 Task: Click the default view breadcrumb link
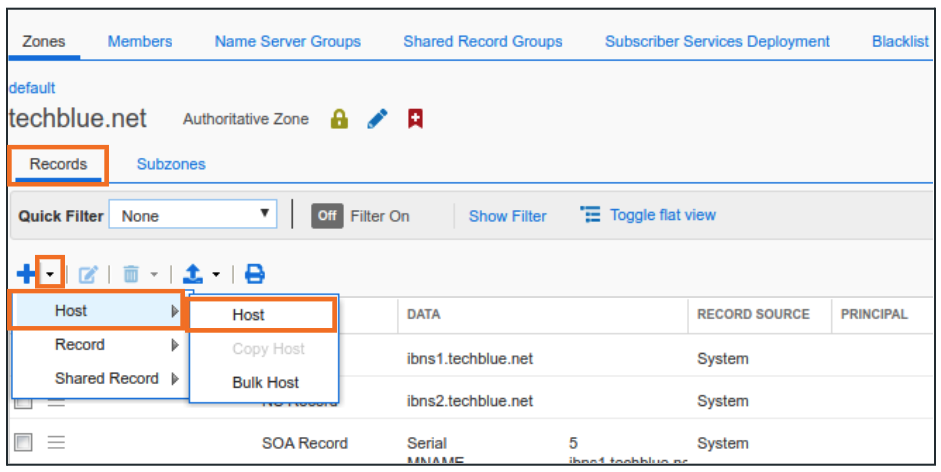click(32, 88)
